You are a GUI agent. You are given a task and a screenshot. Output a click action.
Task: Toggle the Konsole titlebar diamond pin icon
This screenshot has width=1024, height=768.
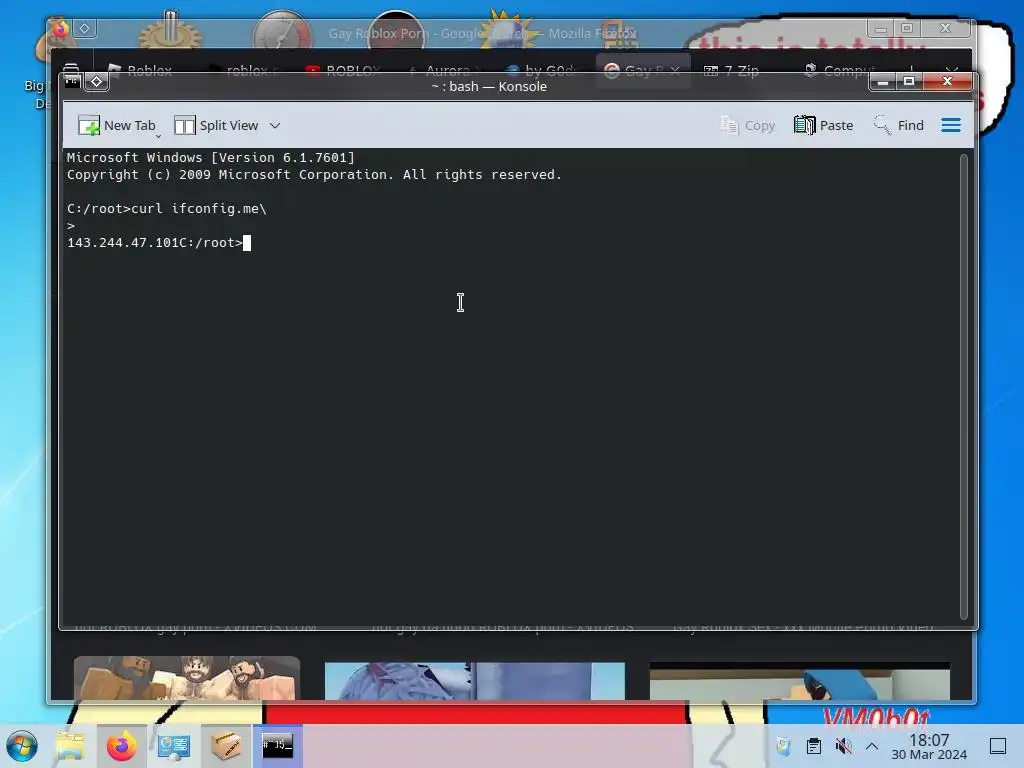(x=97, y=82)
